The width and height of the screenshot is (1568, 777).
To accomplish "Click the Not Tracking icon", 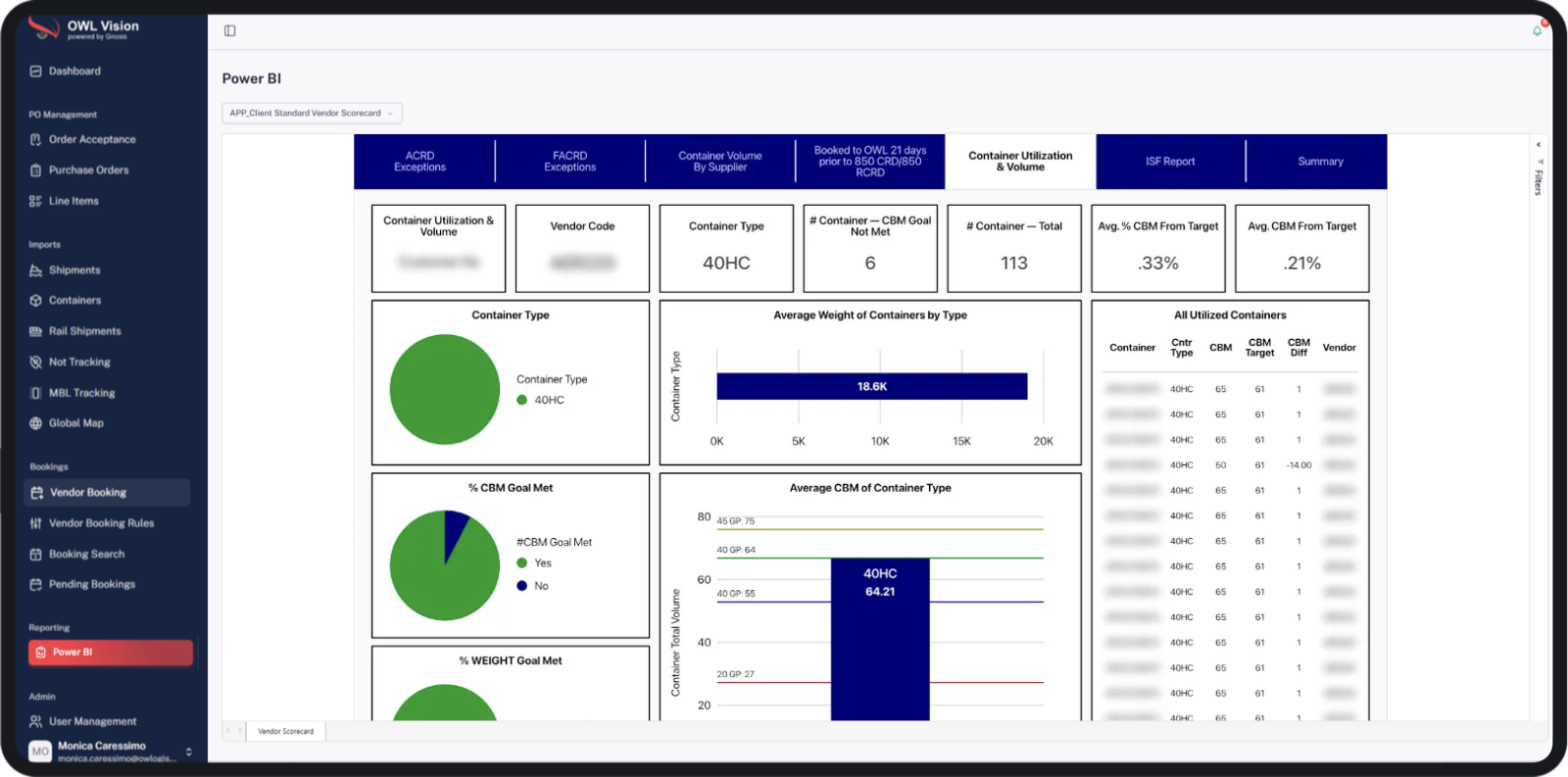I will pyautogui.click(x=36, y=363).
